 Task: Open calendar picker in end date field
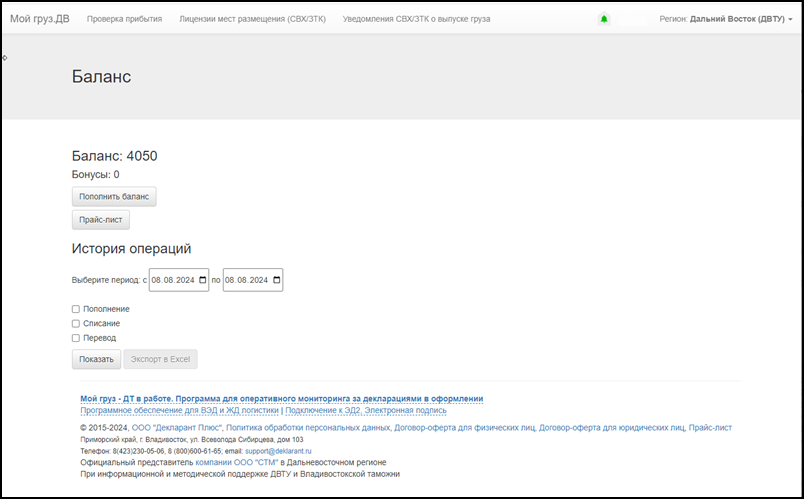[x=277, y=280]
